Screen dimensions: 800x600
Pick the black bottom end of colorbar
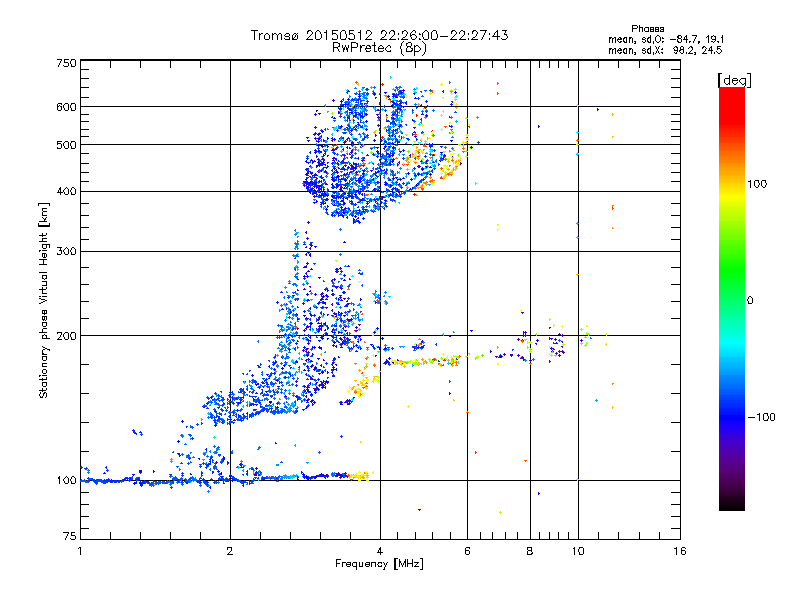coord(732,504)
